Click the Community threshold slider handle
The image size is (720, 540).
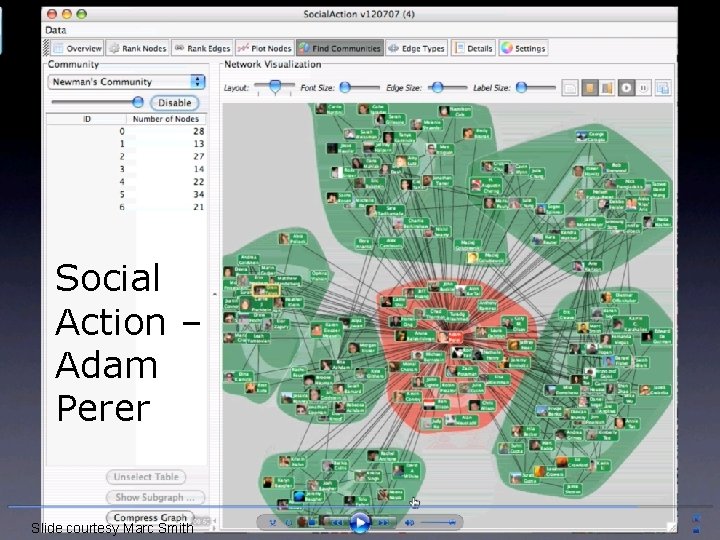pos(138,102)
